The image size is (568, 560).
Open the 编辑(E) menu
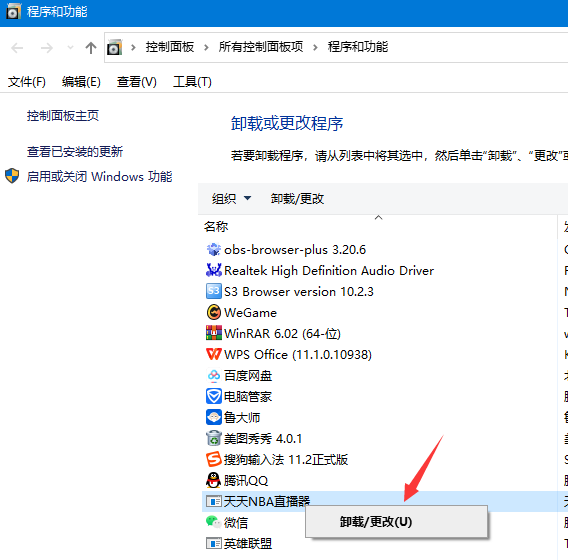81,82
